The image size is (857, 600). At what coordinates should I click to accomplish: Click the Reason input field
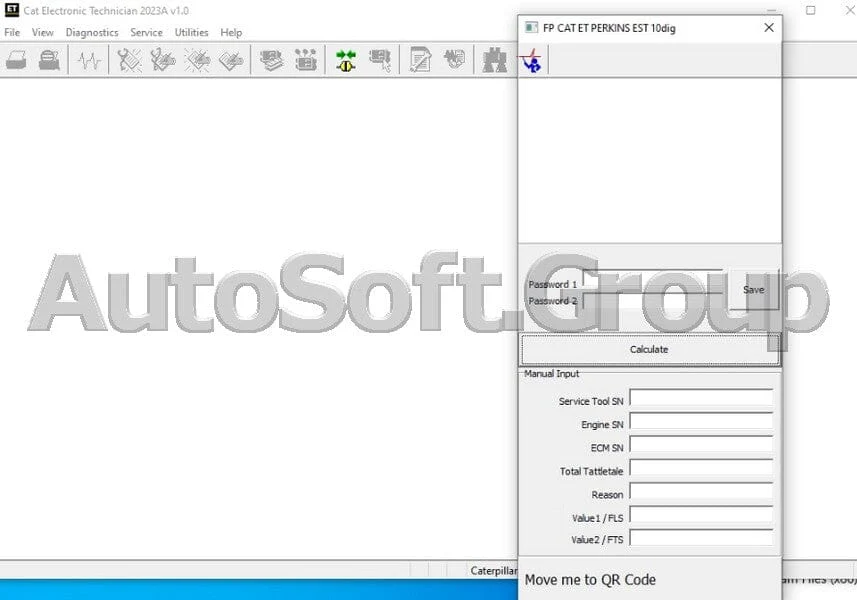(x=700, y=491)
